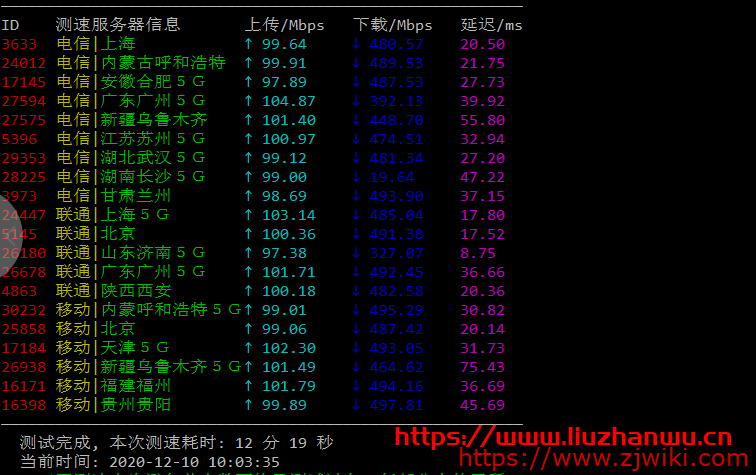
Task: Click the download arrow beside 19.64
Action: tap(356, 177)
